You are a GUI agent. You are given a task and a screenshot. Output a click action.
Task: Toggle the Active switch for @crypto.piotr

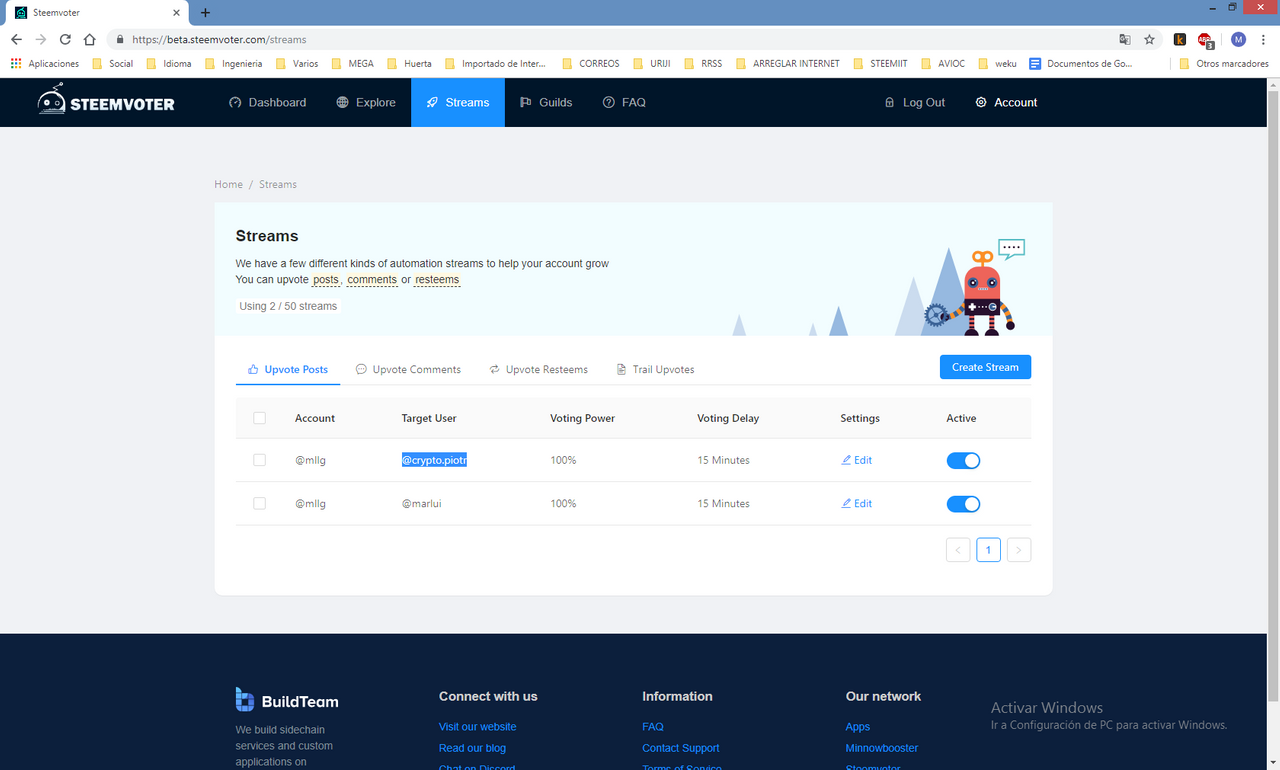tap(963, 460)
